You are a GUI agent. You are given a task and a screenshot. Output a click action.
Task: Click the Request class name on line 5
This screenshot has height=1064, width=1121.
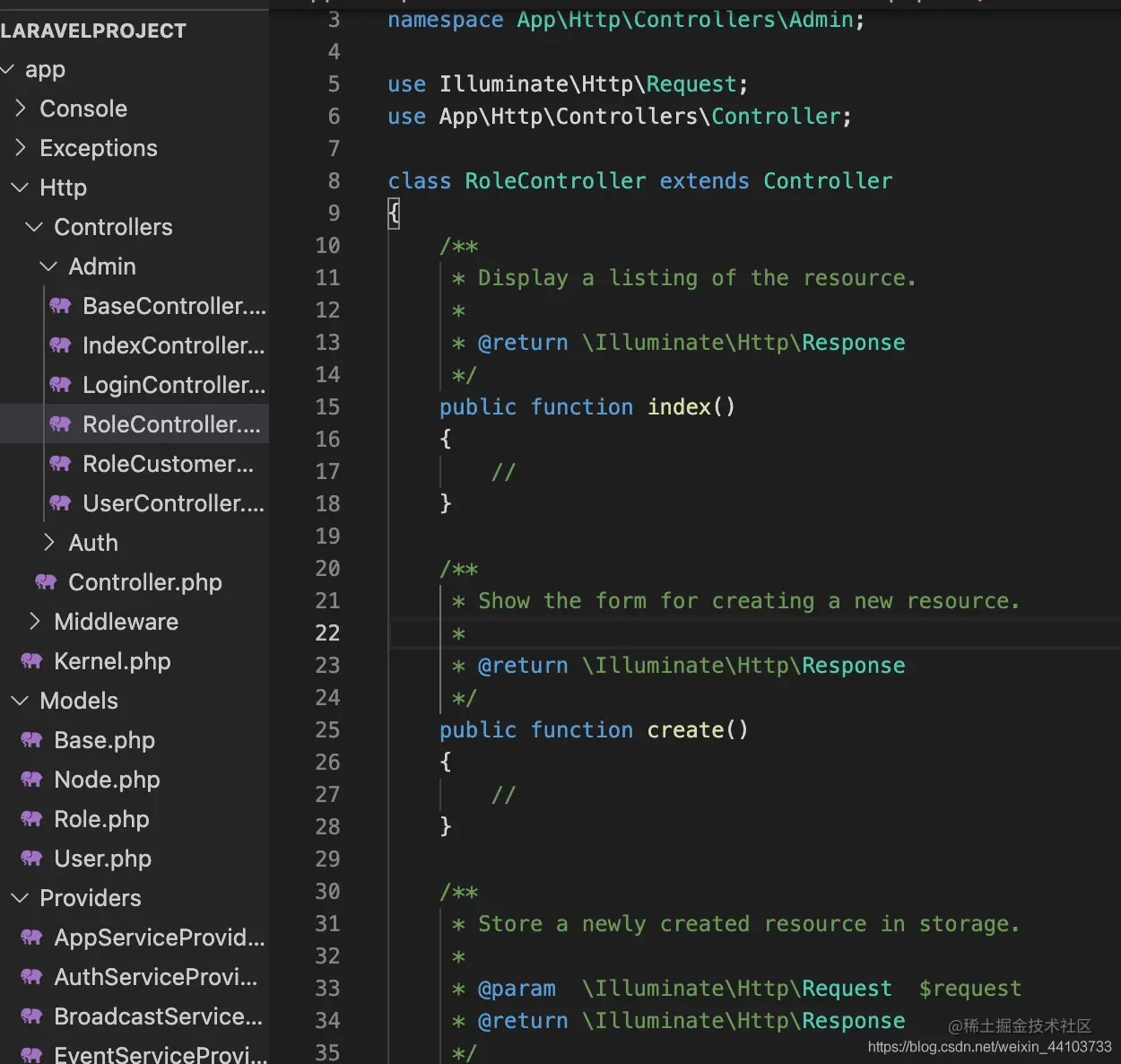[691, 84]
